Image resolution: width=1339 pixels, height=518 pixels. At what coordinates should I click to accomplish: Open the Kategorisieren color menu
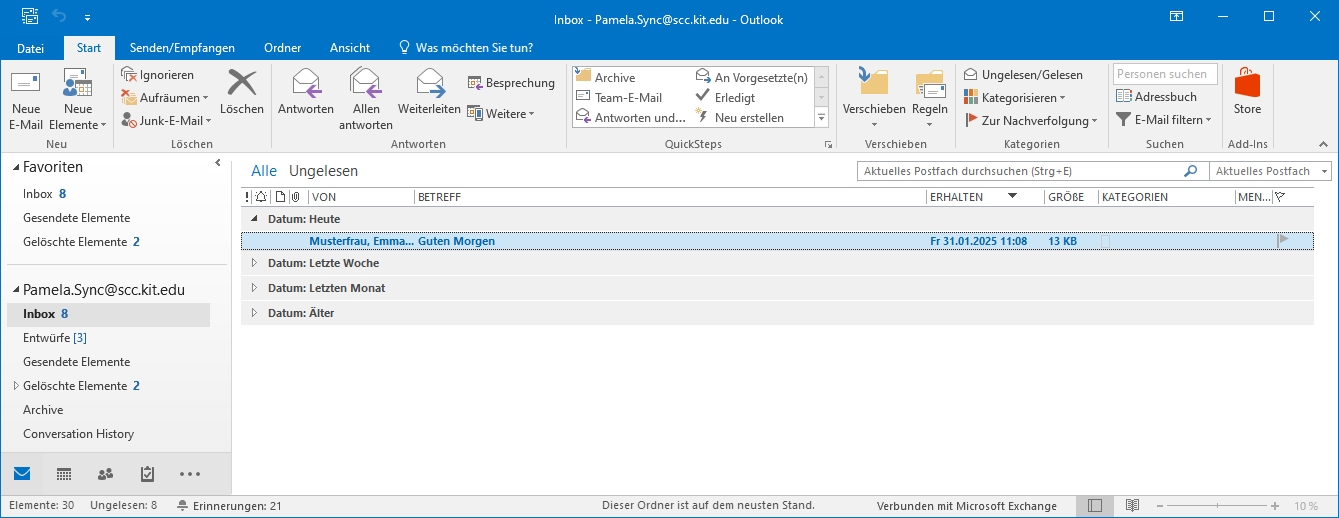pyautogui.click(x=1015, y=98)
